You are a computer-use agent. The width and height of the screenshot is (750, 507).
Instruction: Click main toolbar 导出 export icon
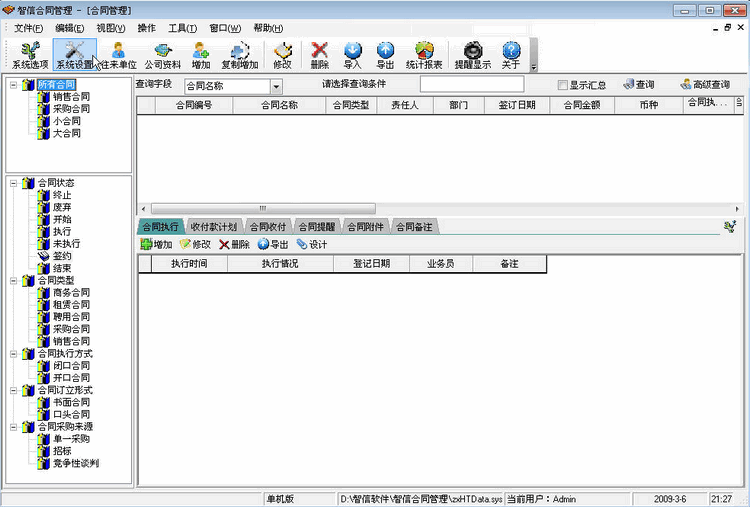[x=385, y=55]
